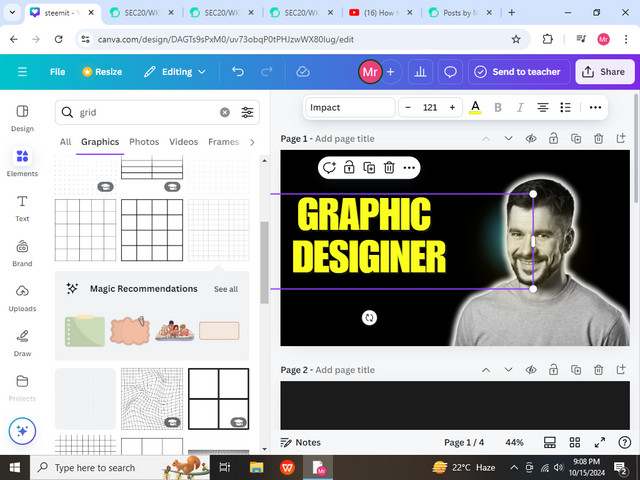Duplicate the selected text element

pos(369,168)
